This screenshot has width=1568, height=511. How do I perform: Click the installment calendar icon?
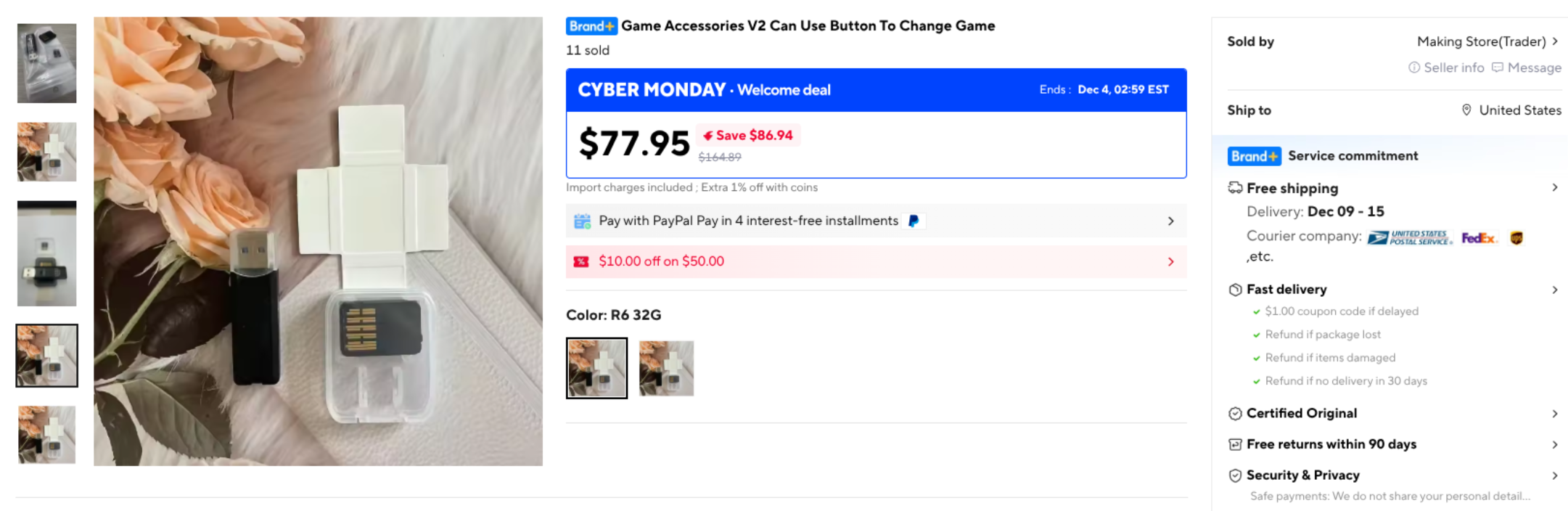[582, 221]
